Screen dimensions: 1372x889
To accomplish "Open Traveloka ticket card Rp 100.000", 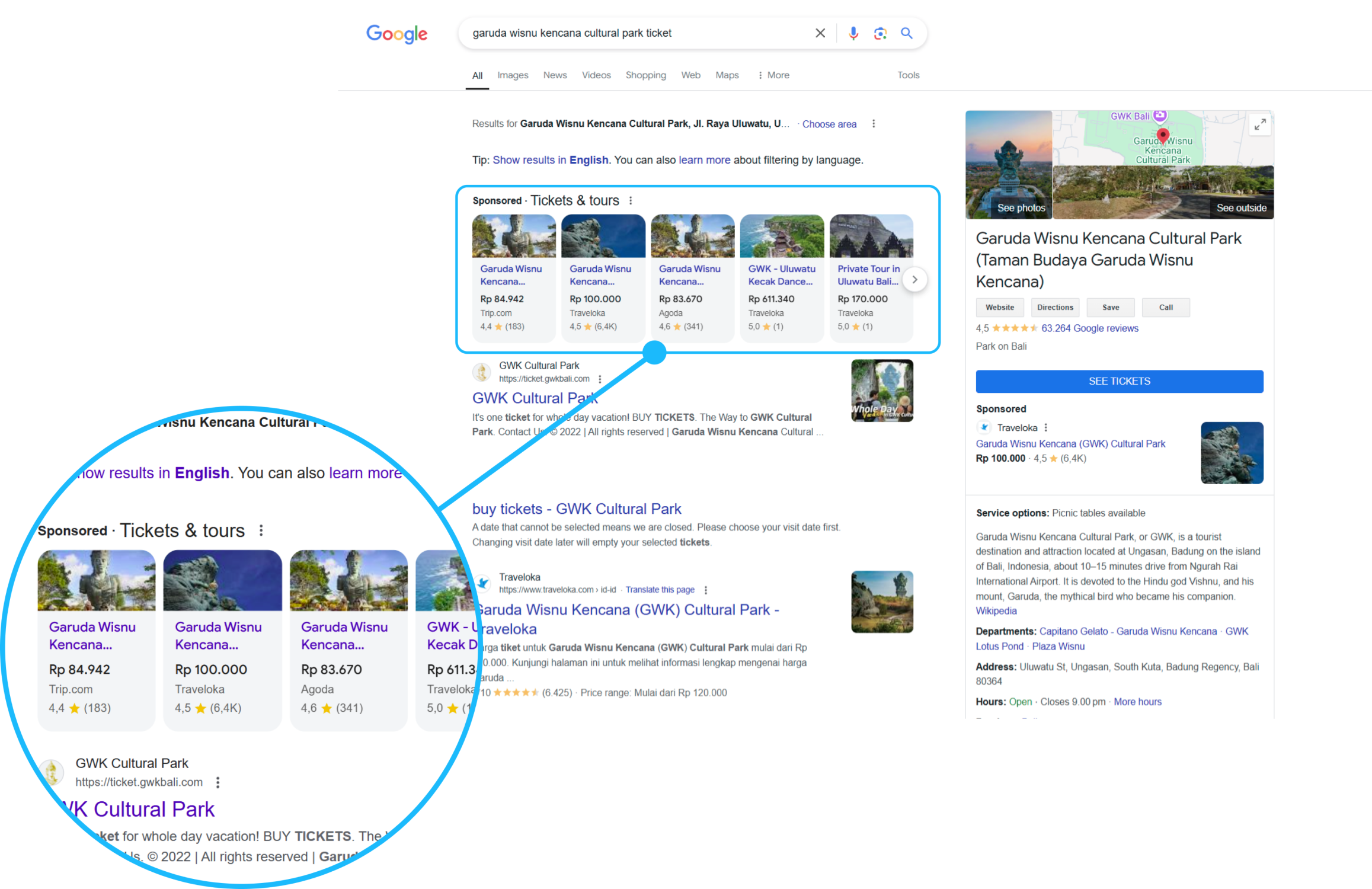I will point(603,277).
